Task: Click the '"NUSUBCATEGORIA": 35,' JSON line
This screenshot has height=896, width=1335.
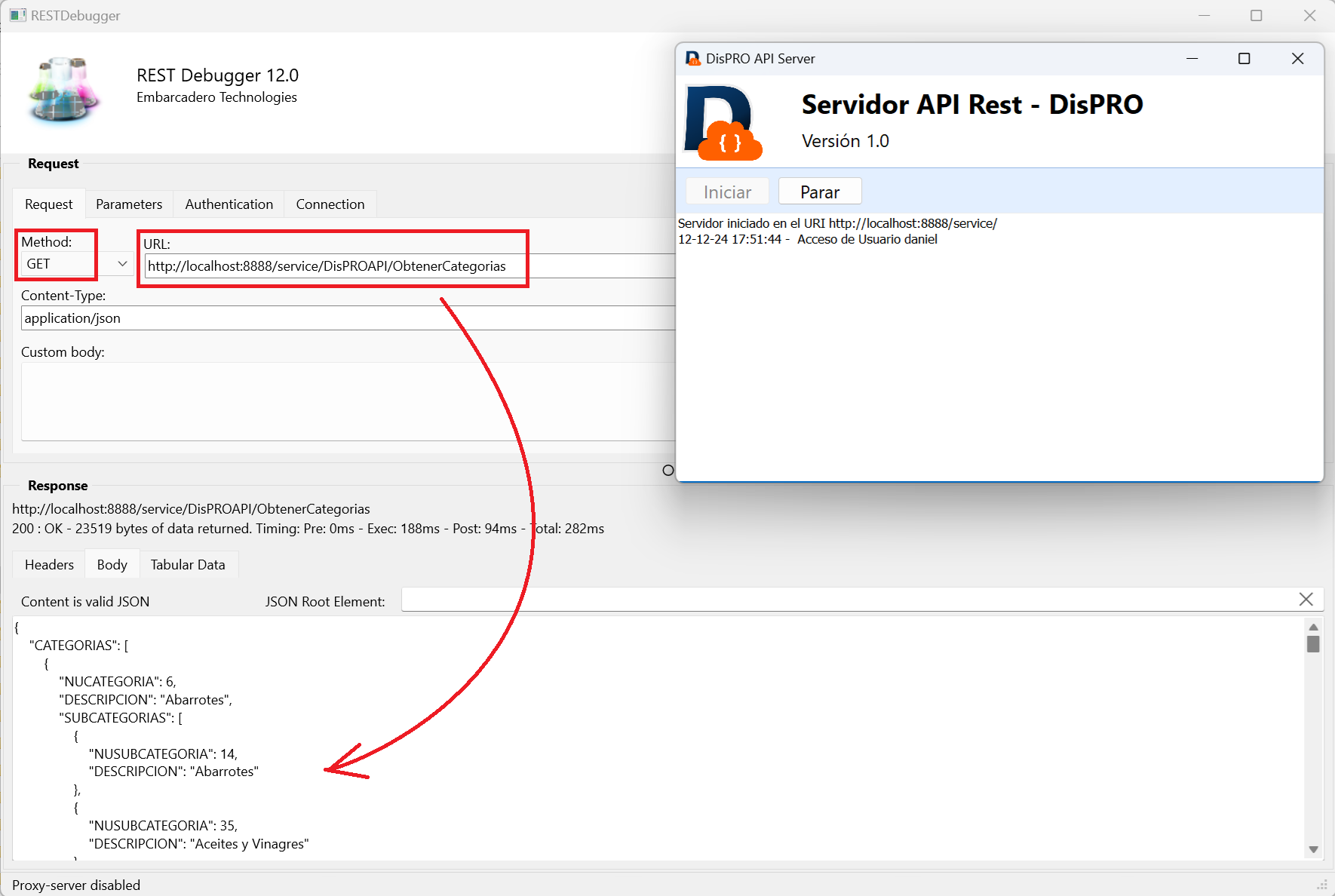Action: [x=163, y=826]
